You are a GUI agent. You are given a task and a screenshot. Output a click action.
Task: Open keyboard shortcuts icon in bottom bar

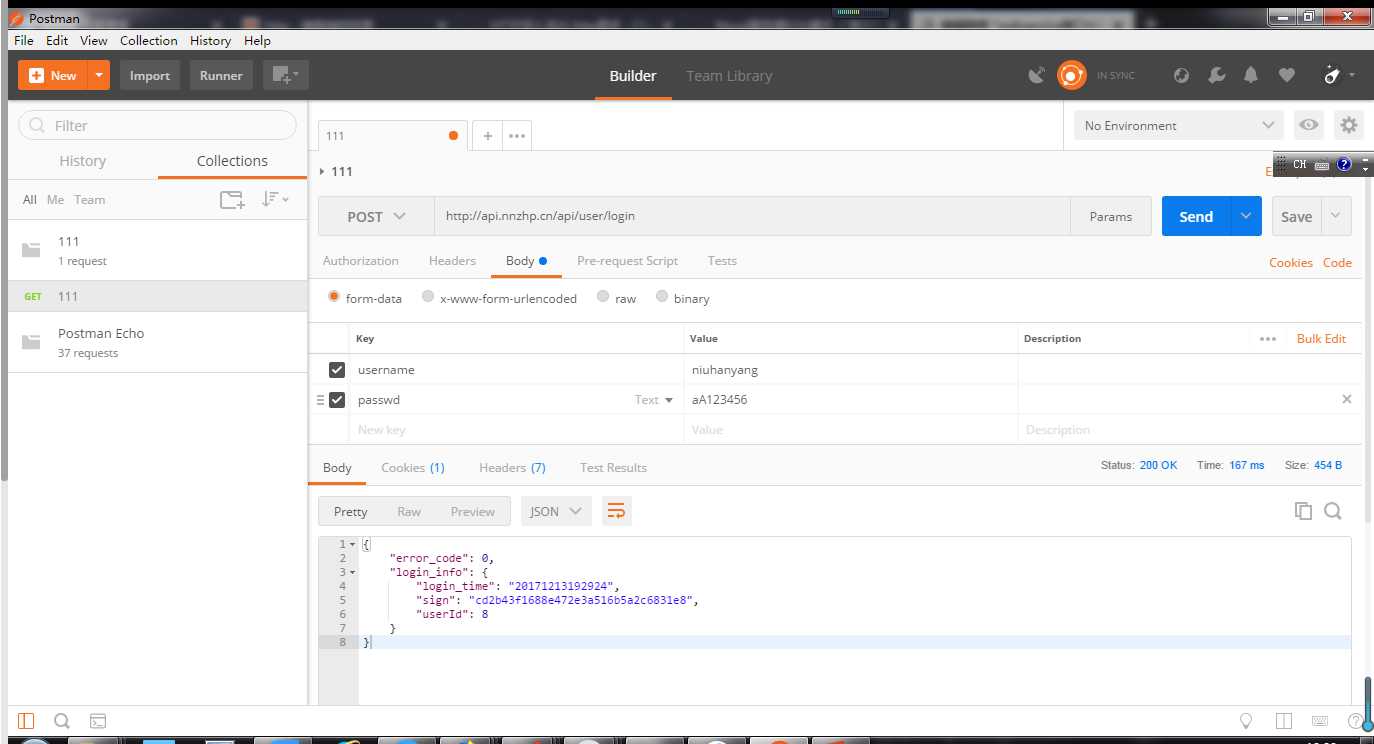[x=1320, y=720]
